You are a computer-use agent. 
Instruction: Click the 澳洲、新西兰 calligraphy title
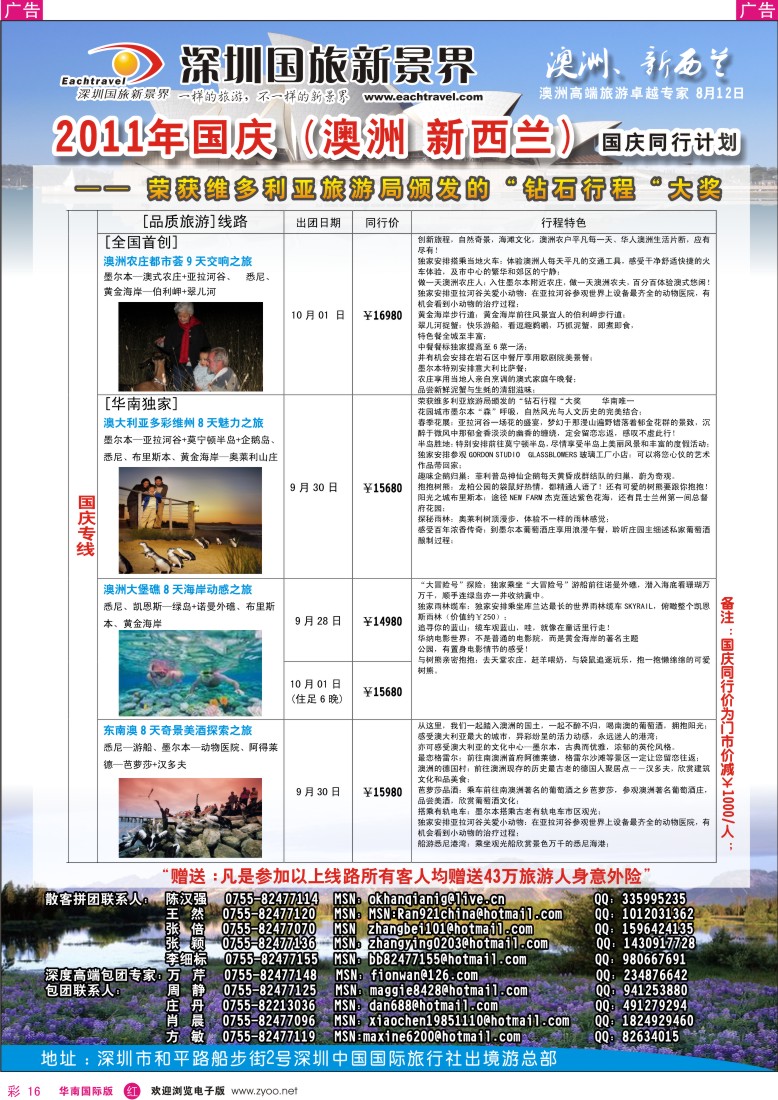[637, 64]
